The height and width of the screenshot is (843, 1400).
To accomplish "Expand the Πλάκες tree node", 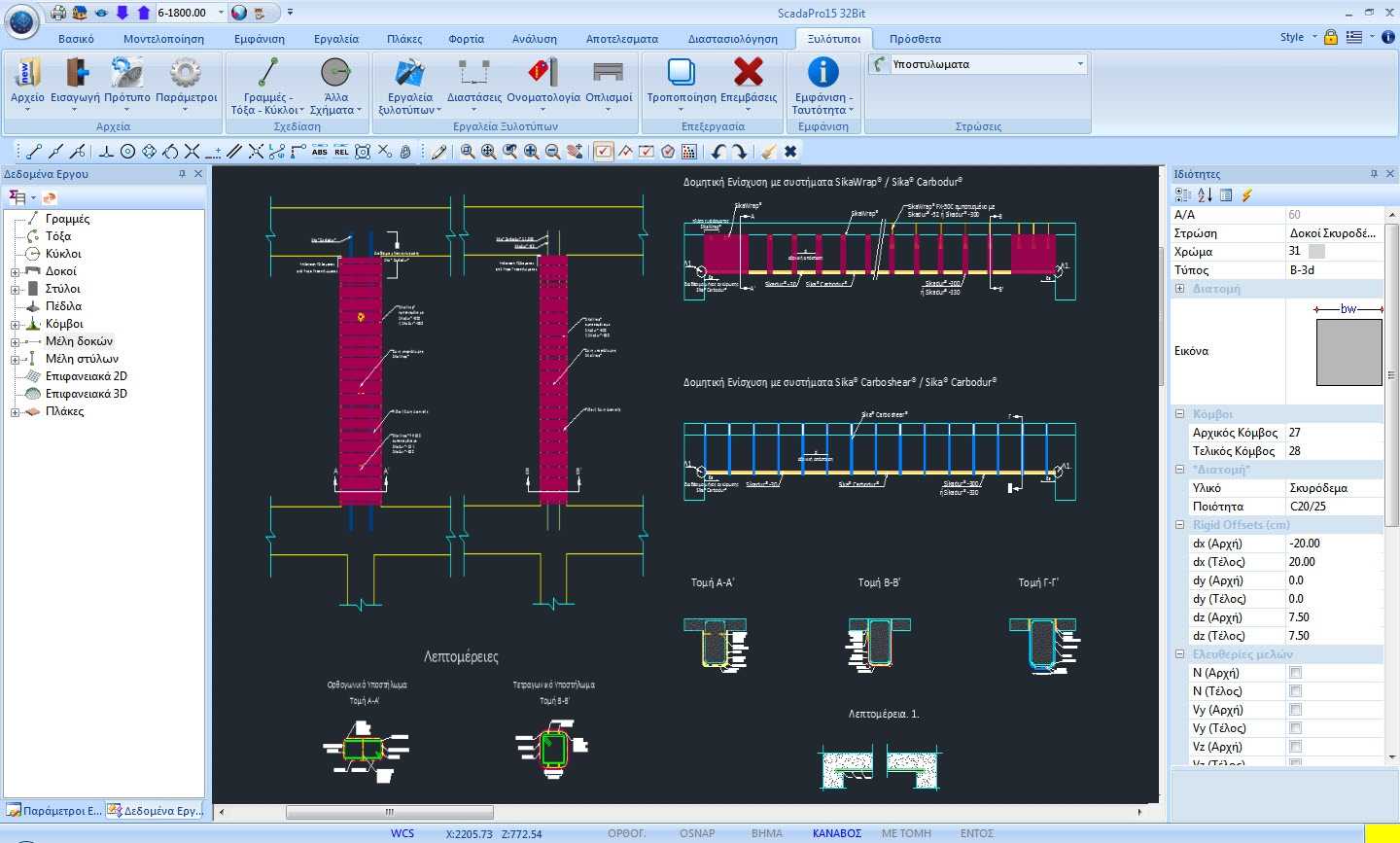I will (x=16, y=411).
